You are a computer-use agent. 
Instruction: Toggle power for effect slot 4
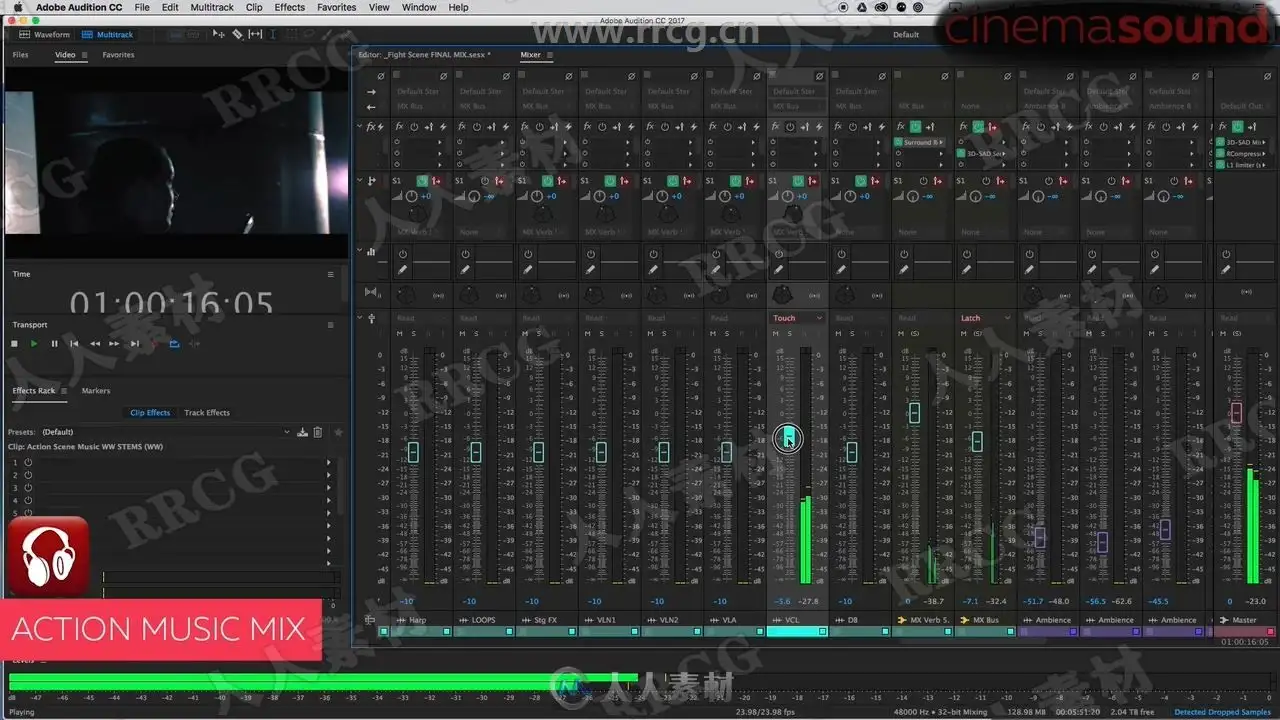click(x=28, y=500)
